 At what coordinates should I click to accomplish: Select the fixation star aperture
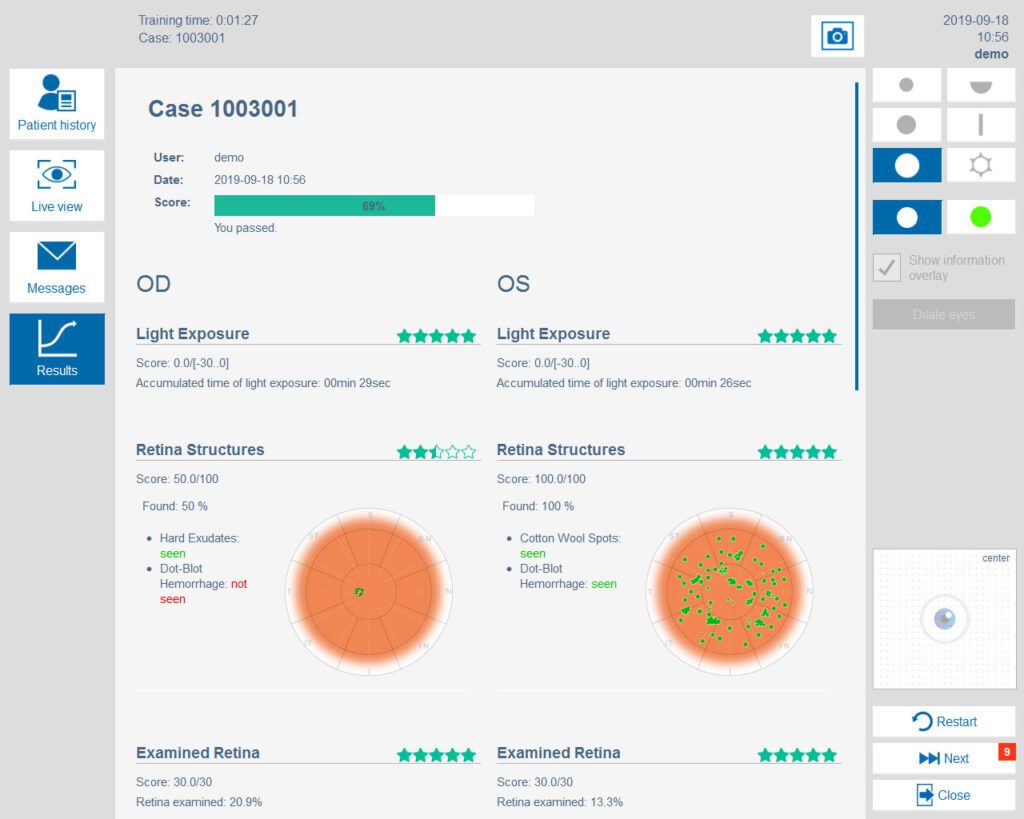point(981,165)
